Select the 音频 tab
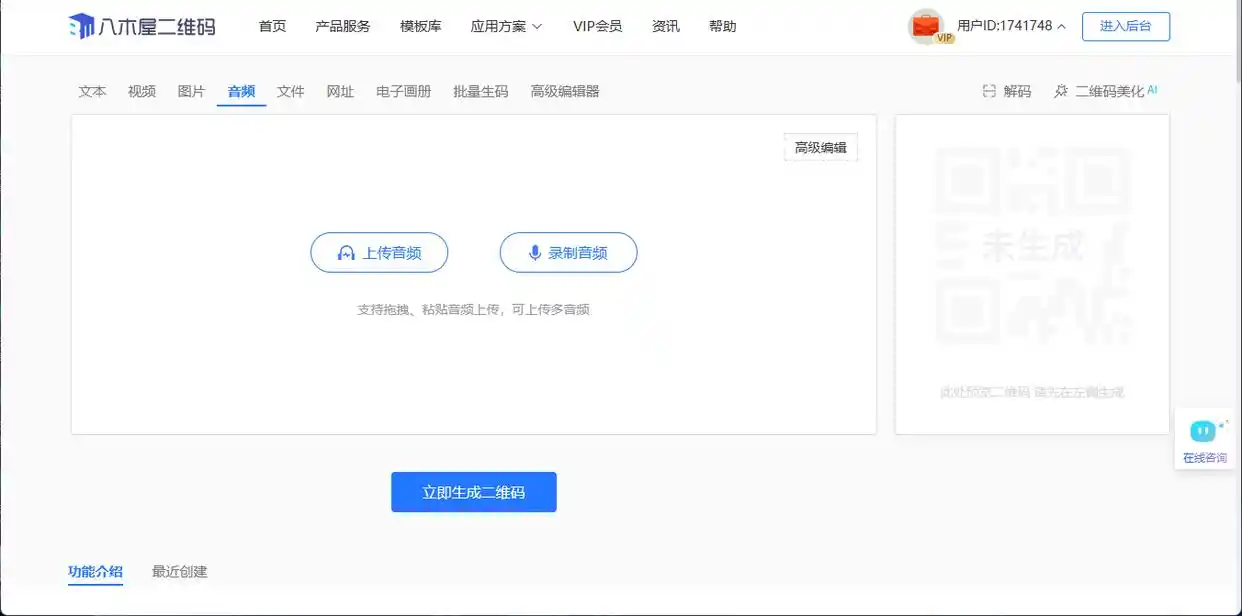1242x616 pixels. 241,91
